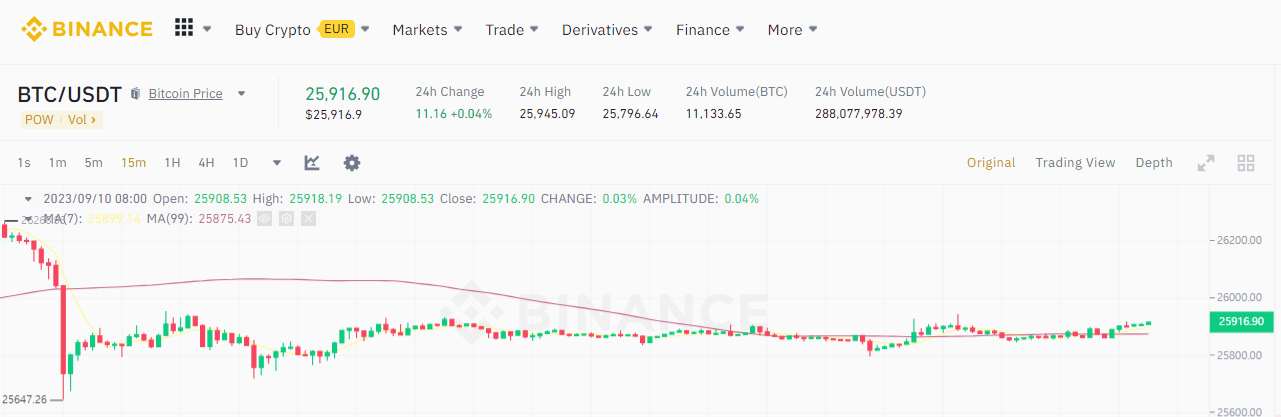Click the Binance logo

[x=88, y=28]
